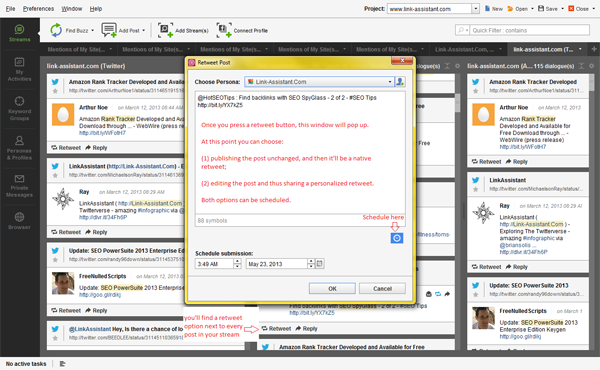Expand the arrow next to Open
Viewport: 600px width, 370px height.
(x=532, y=8)
